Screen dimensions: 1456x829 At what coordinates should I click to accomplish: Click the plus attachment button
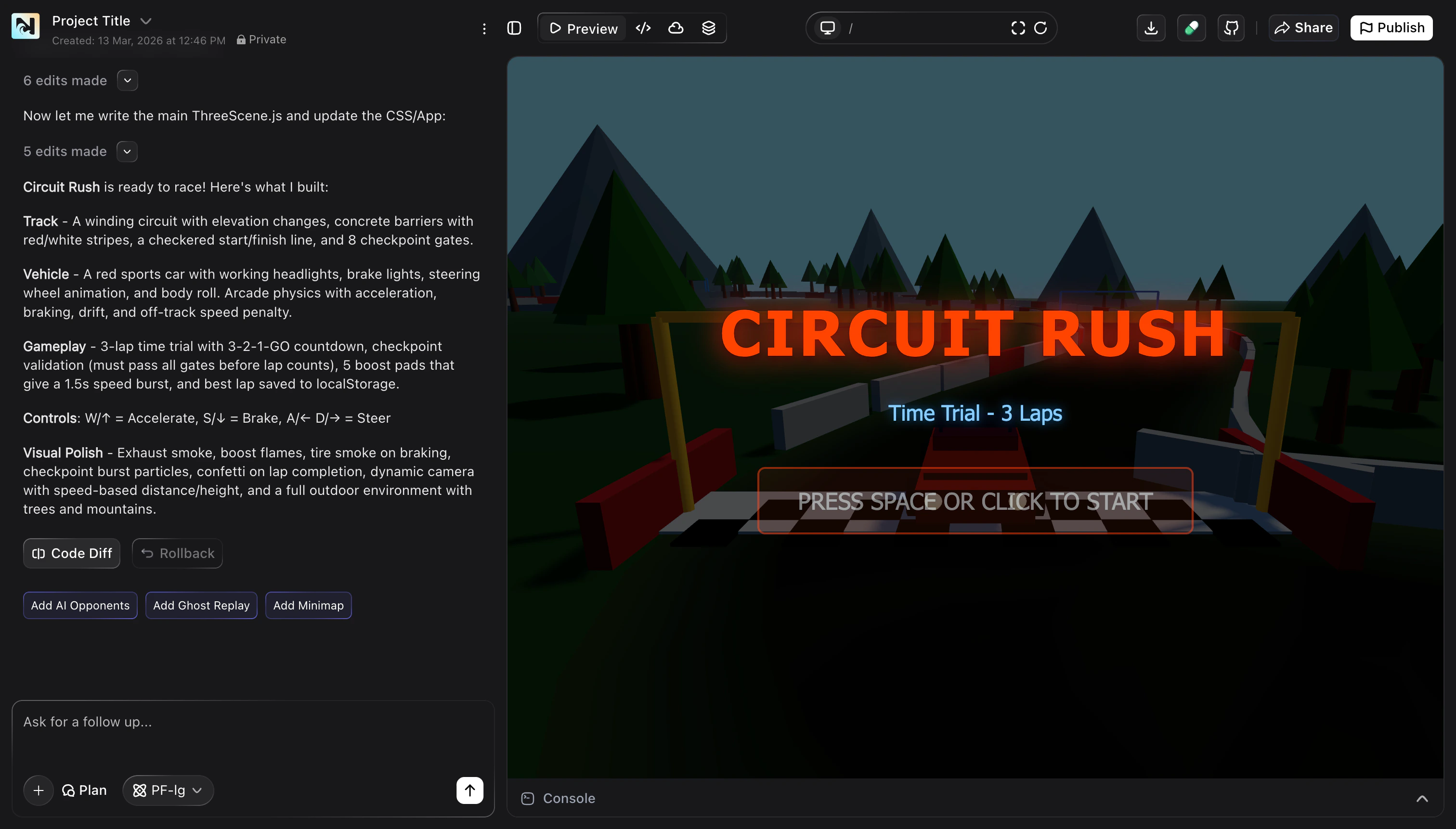coord(38,790)
